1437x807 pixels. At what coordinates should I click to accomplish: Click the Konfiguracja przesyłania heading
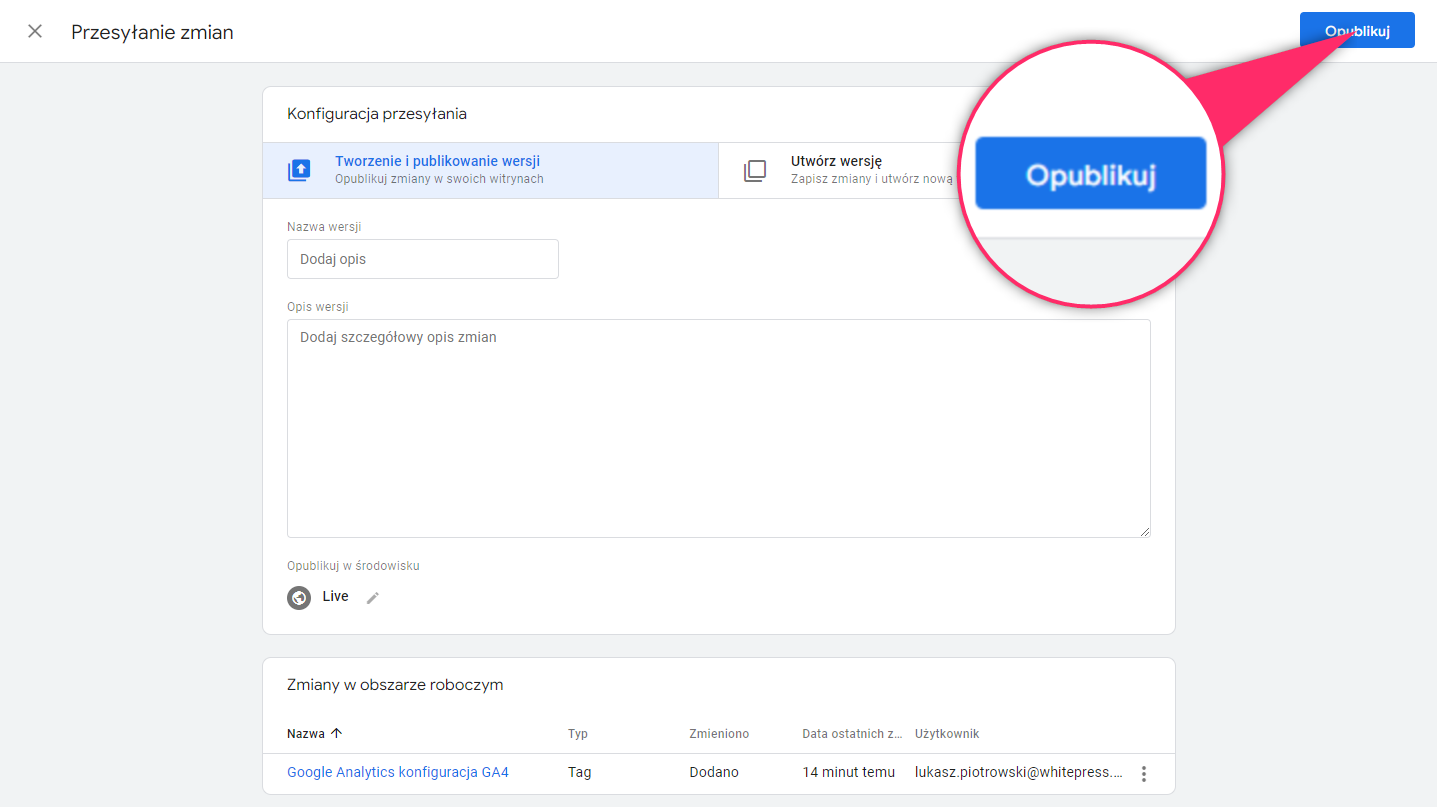pos(377,114)
